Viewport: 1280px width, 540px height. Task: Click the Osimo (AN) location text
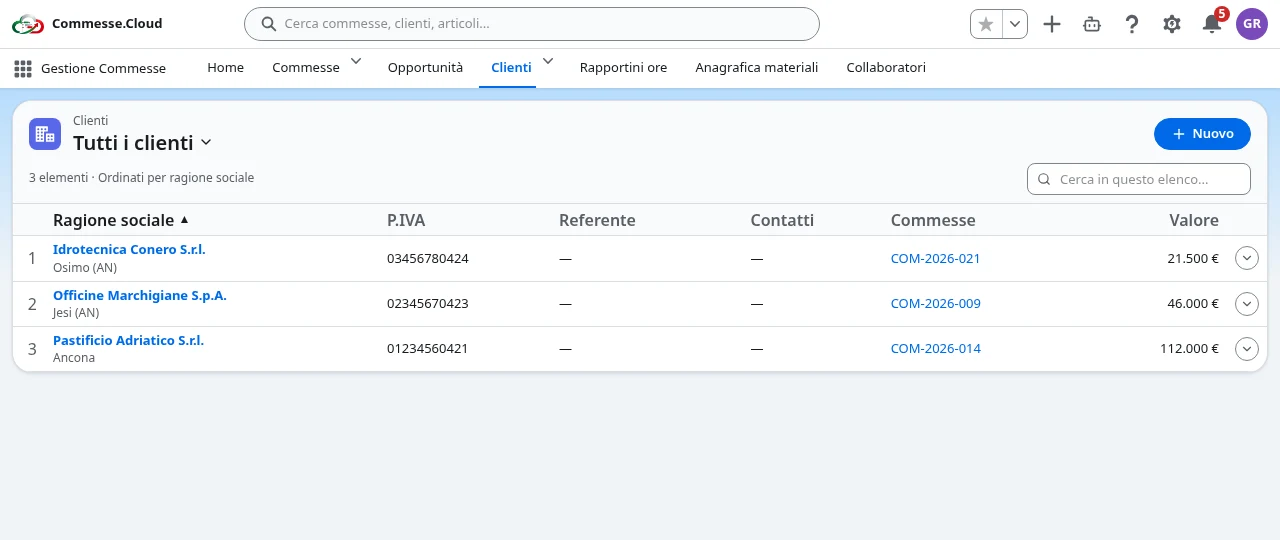(85, 267)
